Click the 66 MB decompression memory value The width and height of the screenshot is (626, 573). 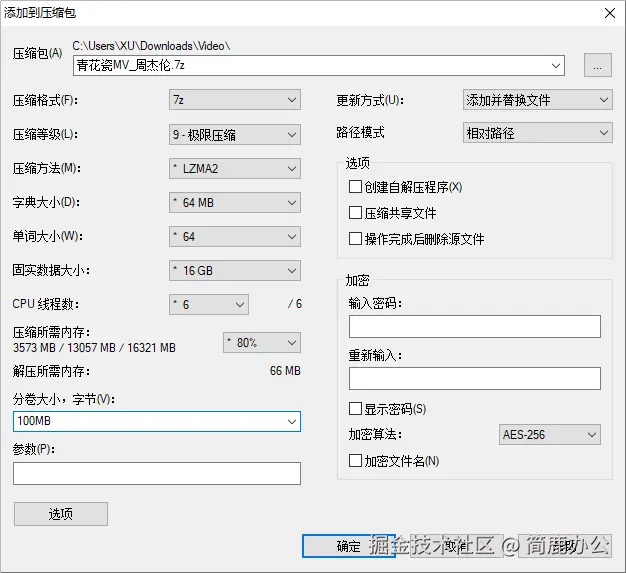click(285, 371)
